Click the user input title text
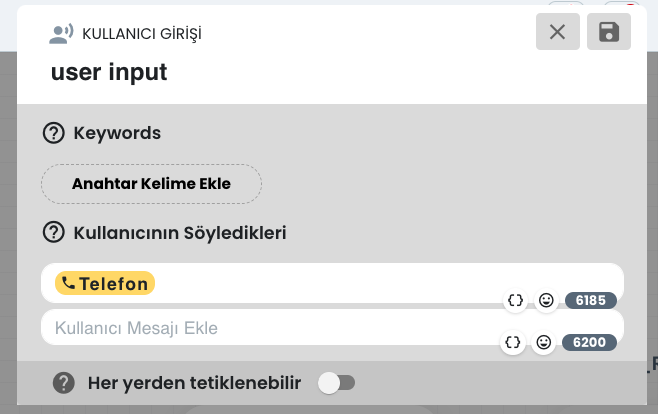This screenshot has width=658, height=414. click(109, 72)
